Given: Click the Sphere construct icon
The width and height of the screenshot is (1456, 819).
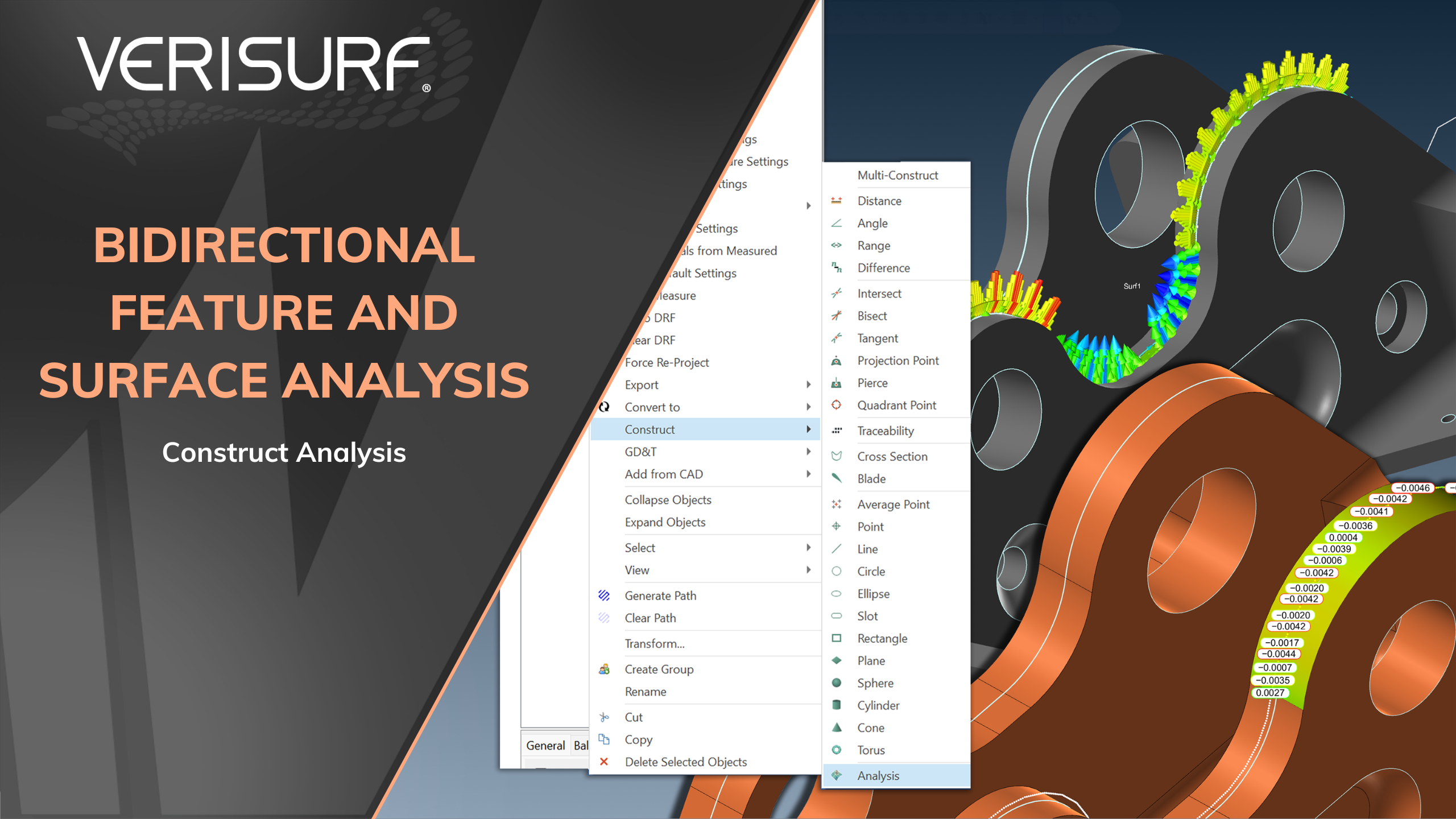Looking at the screenshot, I should click(x=836, y=683).
